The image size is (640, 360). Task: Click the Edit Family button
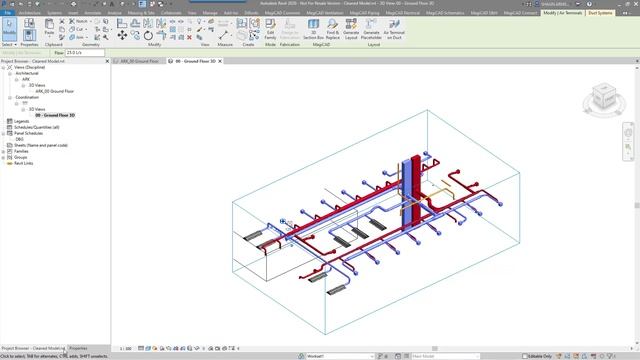click(270, 29)
